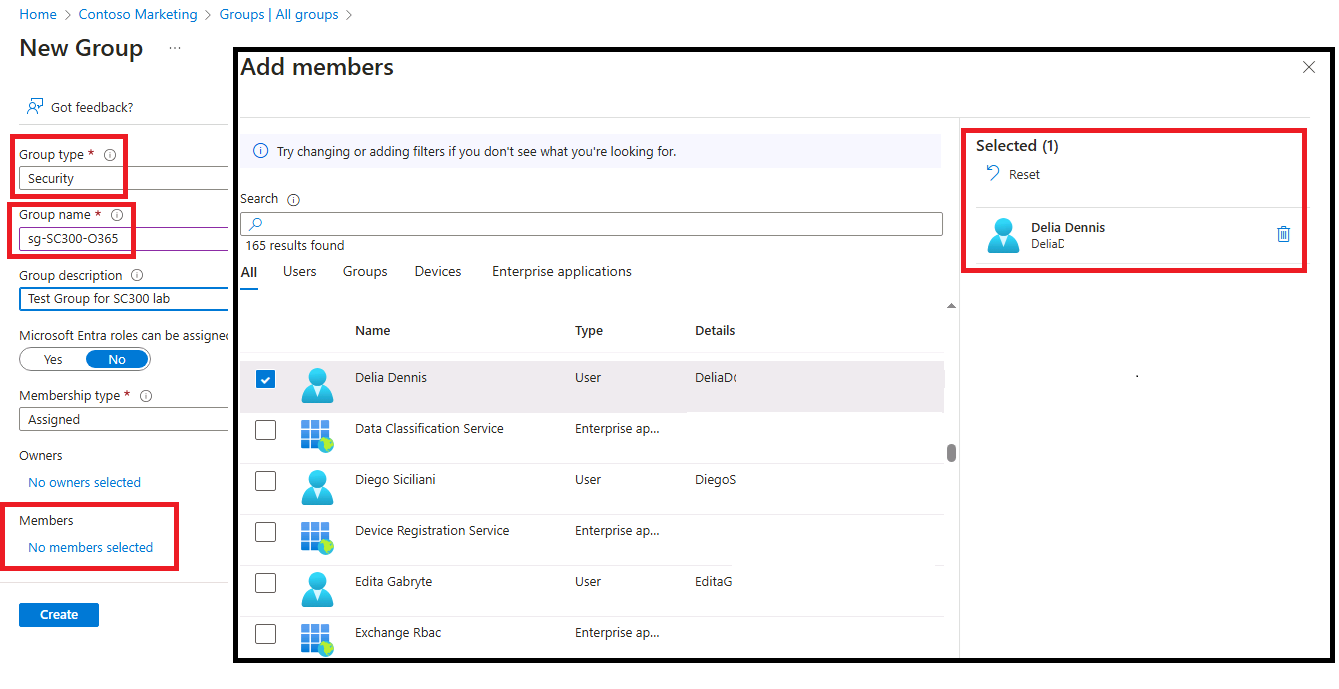Viewport: 1339px width, 689px height.
Task: Switch to the Enterprise applications tab
Action: [x=561, y=271]
